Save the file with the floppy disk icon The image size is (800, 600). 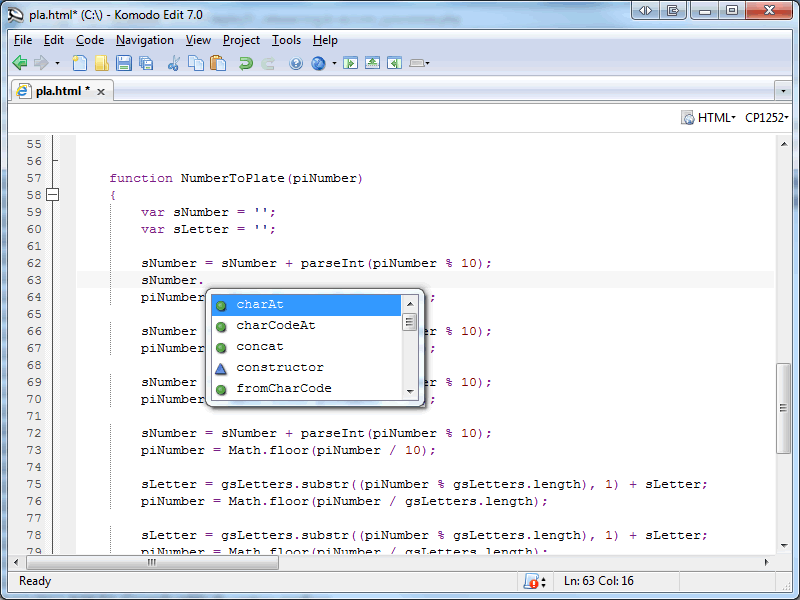click(x=123, y=63)
